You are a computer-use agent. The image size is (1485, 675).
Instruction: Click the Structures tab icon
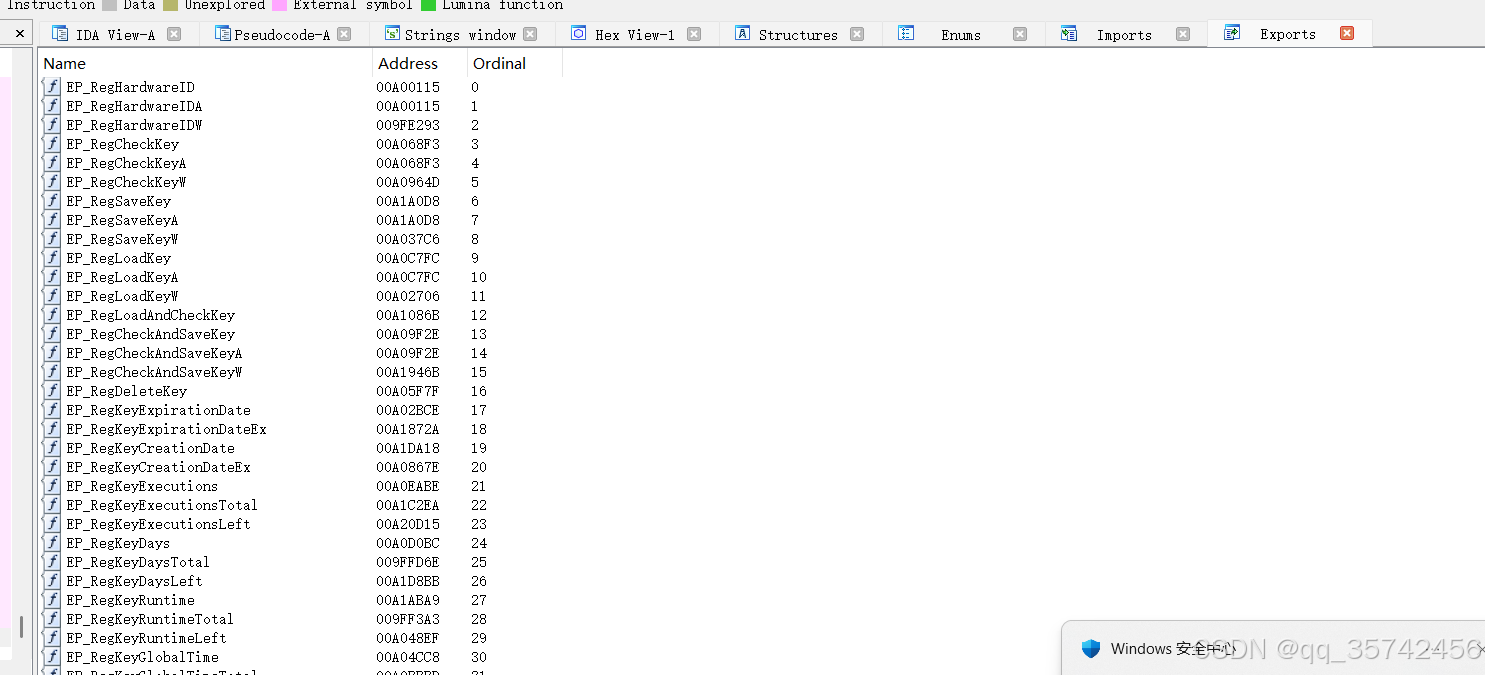[741, 33]
